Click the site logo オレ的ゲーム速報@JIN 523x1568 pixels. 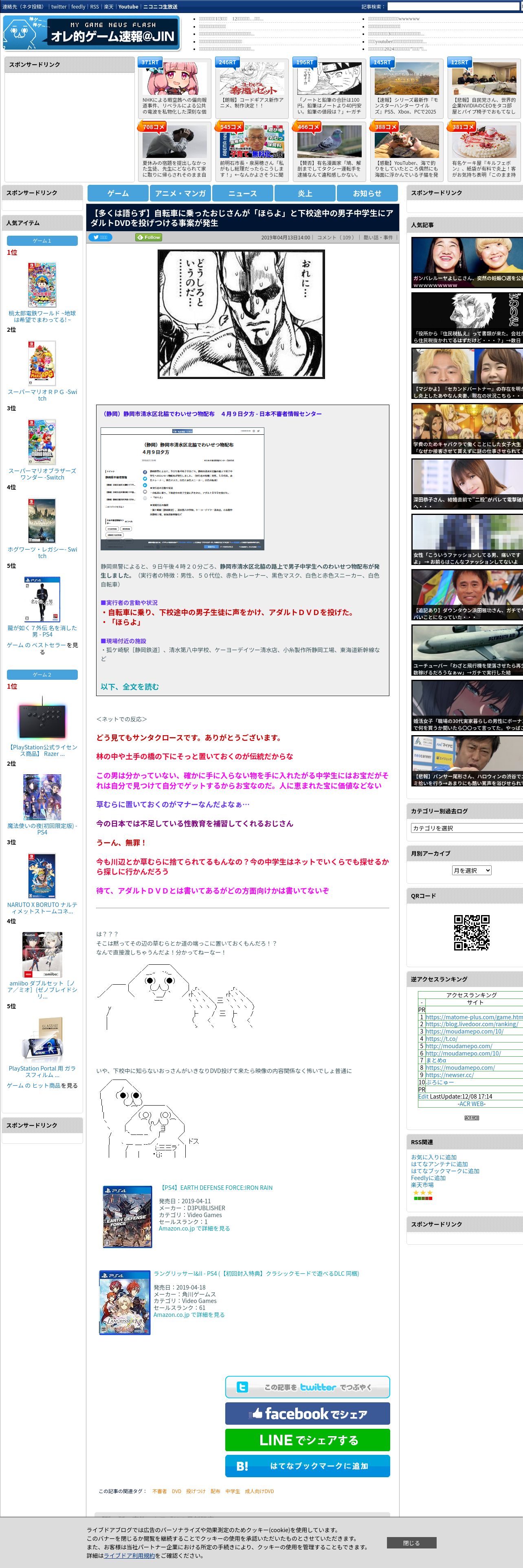91,33
